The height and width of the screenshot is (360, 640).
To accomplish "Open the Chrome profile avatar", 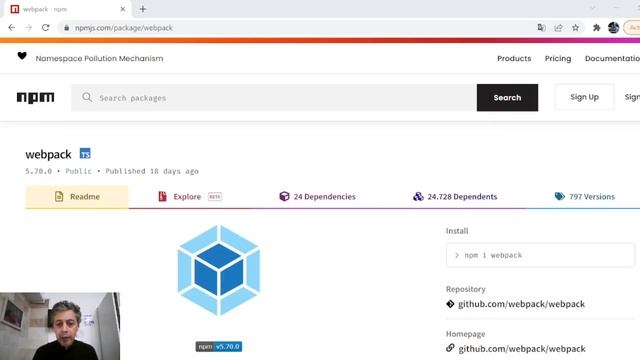I will (x=613, y=28).
